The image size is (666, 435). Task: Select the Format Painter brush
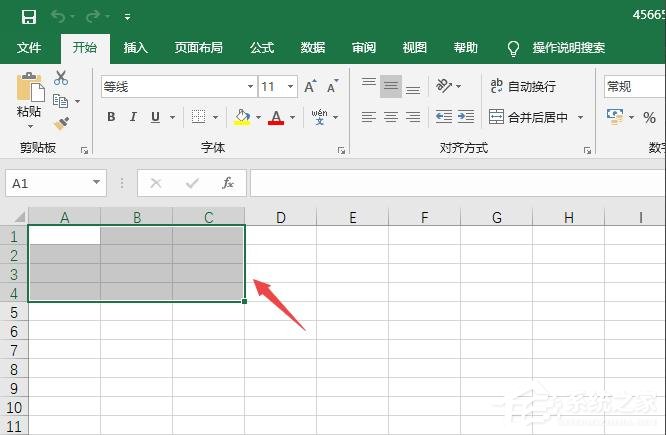click(61, 124)
